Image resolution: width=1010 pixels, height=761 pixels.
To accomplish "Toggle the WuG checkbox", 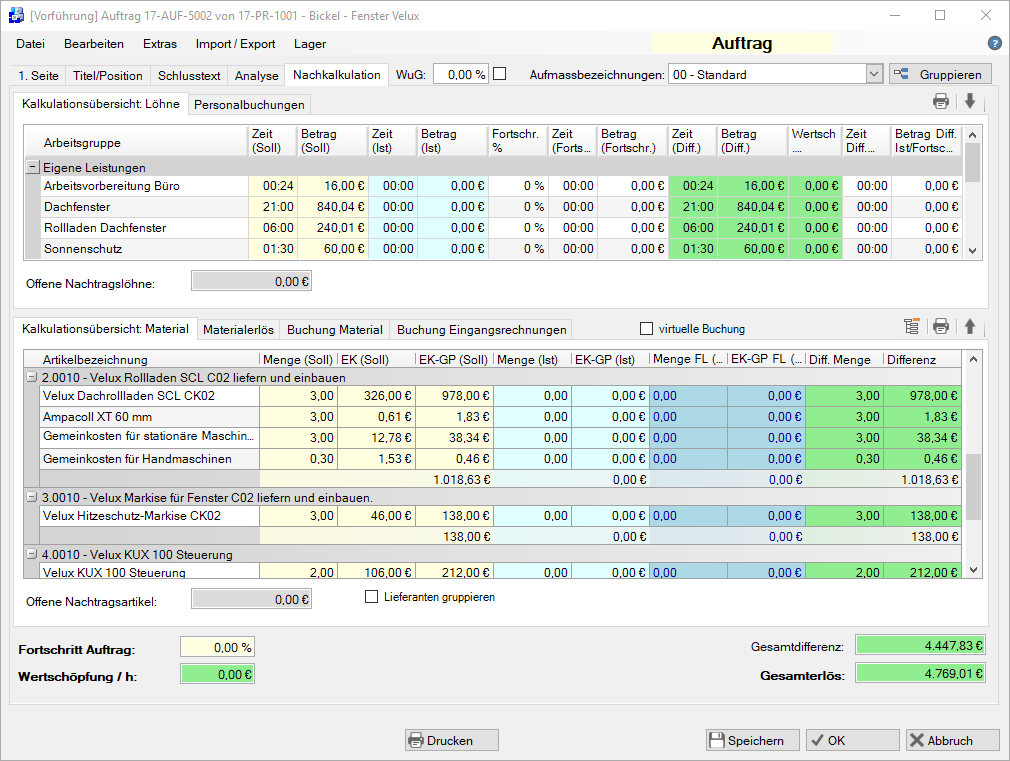I will pyautogui.click(x=499, y=74).
